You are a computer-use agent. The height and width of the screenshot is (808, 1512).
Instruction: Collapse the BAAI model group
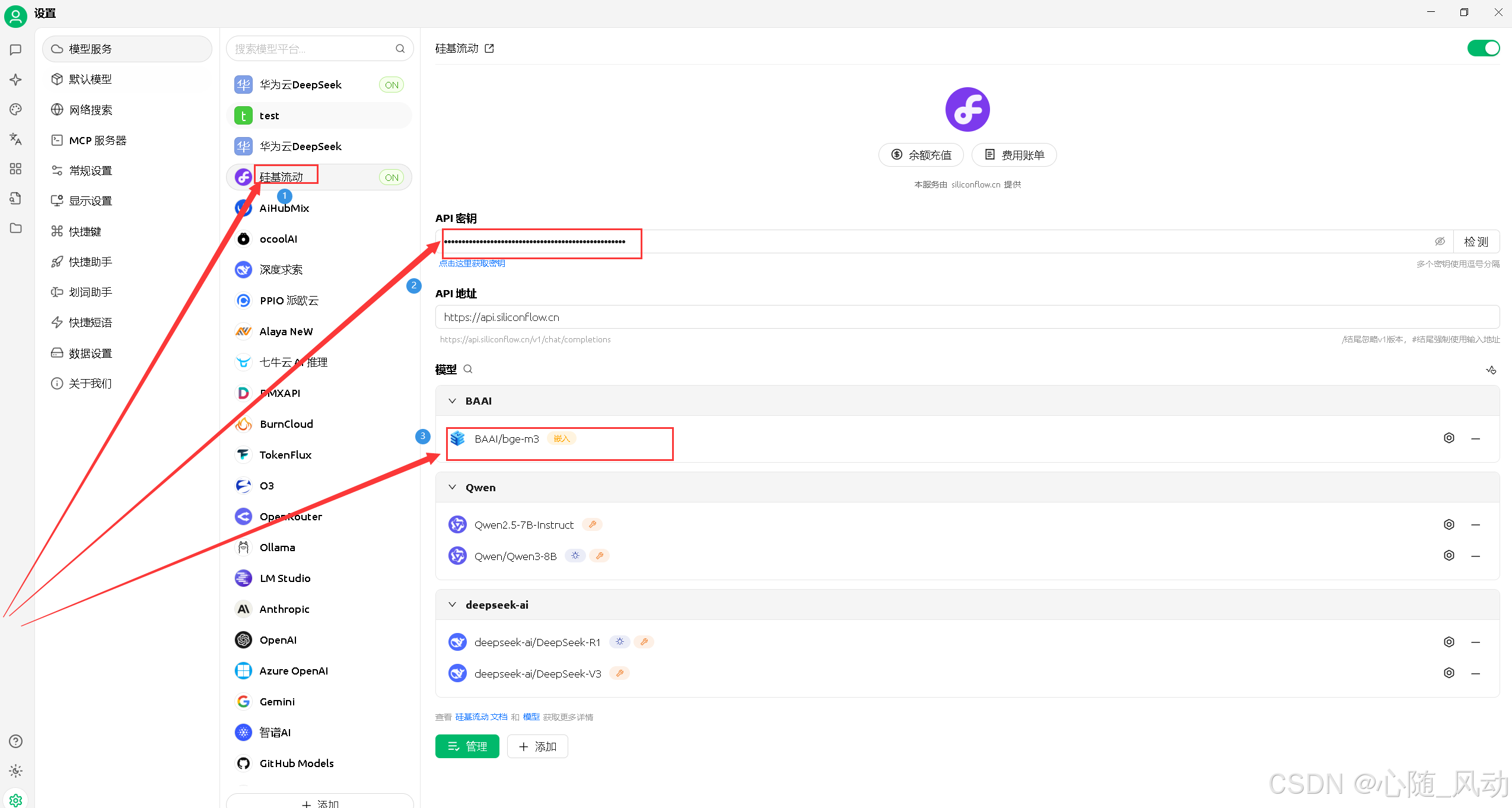(x=453, y=401)
